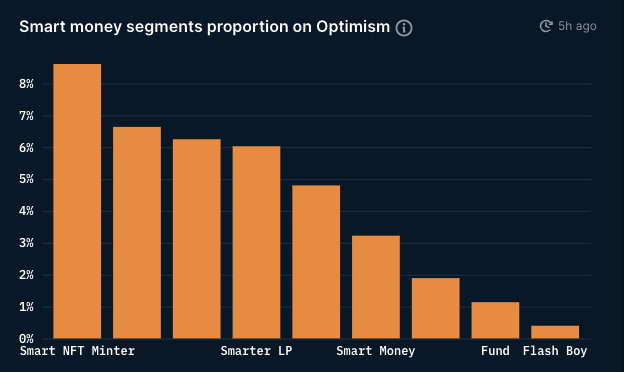Image resolution: width=624 pixels, height=372 pixels.
Task: Select the Smarter LP bar
Action: pos(256,242)
